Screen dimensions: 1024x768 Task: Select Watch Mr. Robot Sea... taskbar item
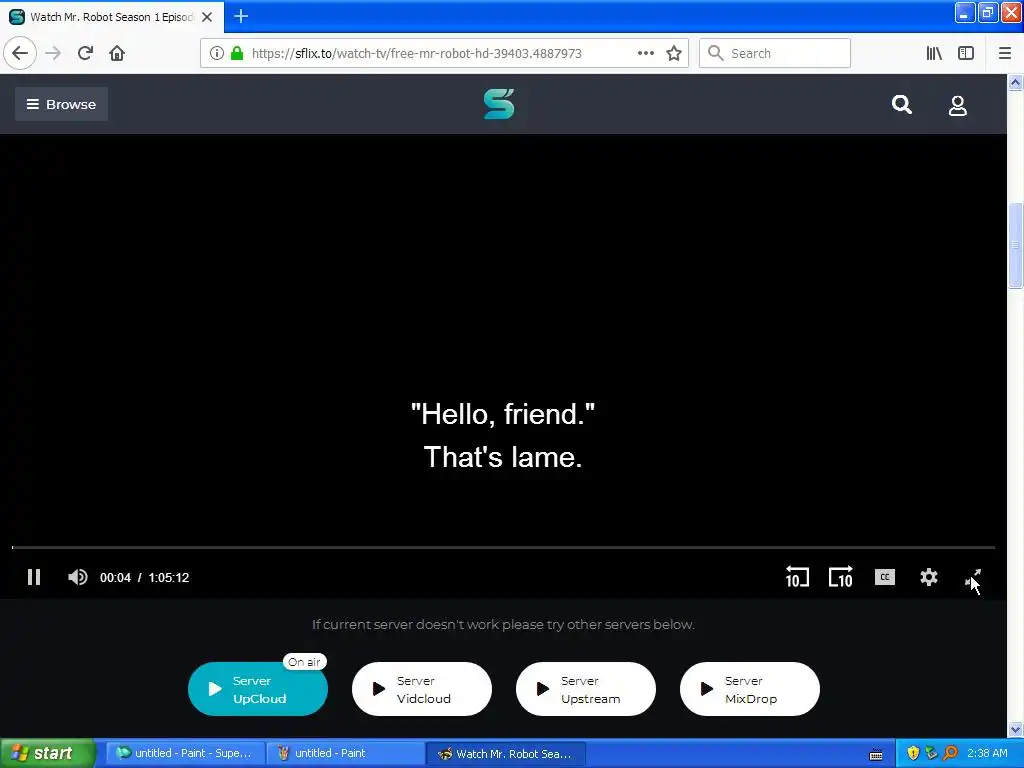pyautogui.click(x=505, y=754)
